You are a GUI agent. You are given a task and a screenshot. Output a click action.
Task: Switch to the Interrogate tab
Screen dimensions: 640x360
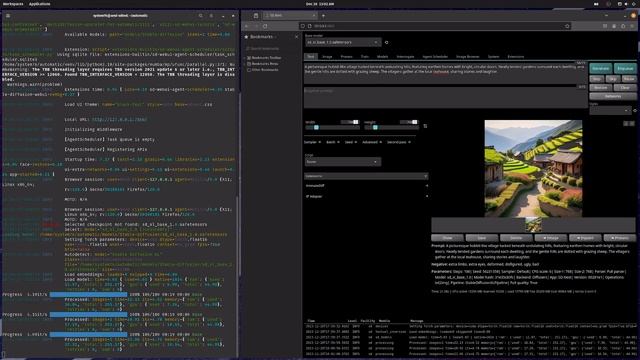(405, 57)
